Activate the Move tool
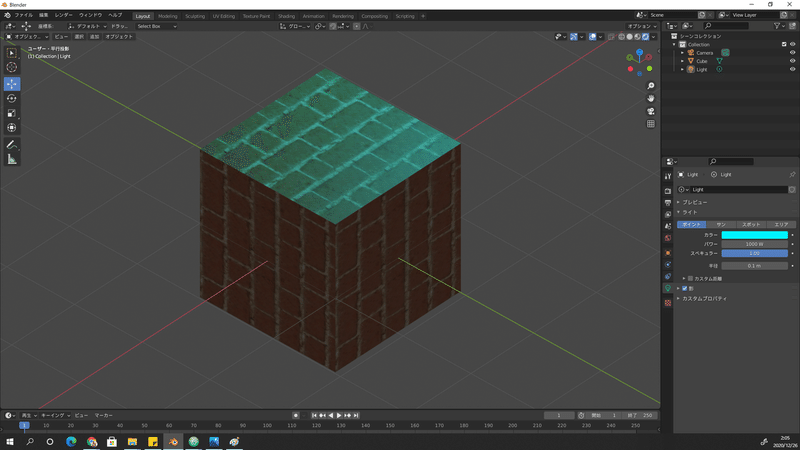Screen dimensions: 800x450 12,84
